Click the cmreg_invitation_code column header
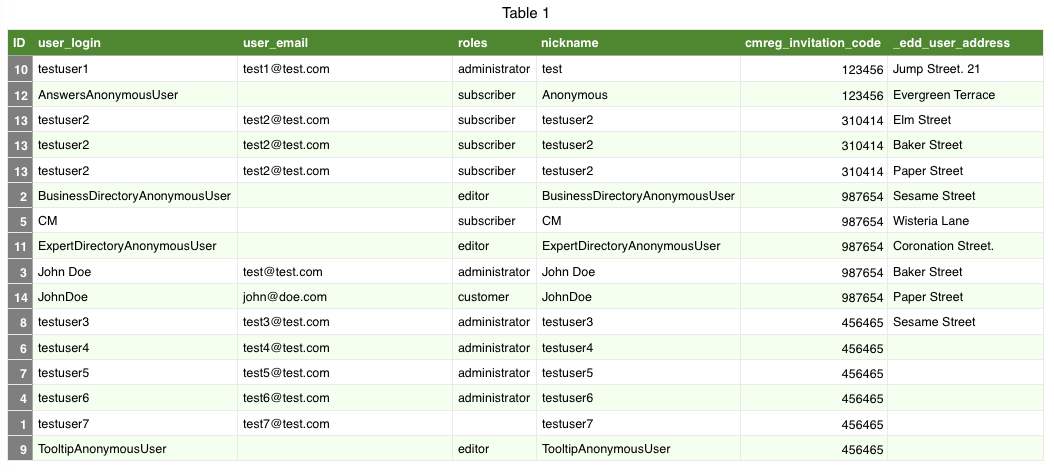Screen dimensions: 1054x472 pos(812,43)
